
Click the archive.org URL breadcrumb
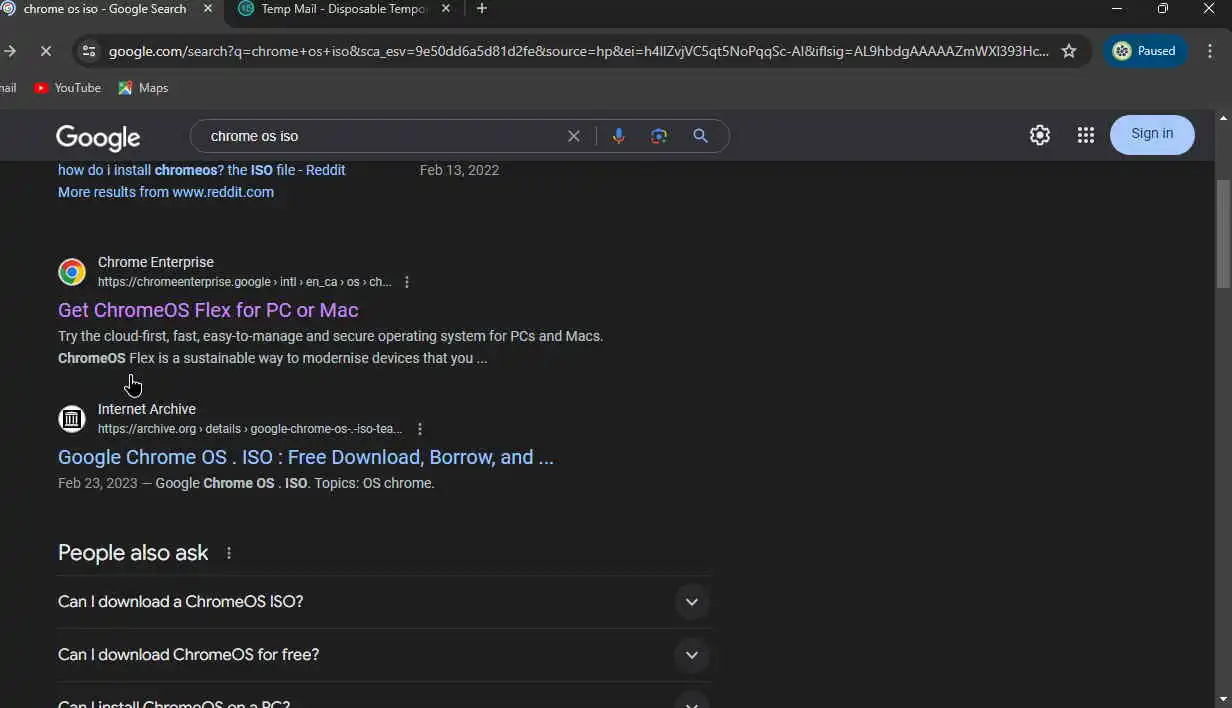(250, 429)
